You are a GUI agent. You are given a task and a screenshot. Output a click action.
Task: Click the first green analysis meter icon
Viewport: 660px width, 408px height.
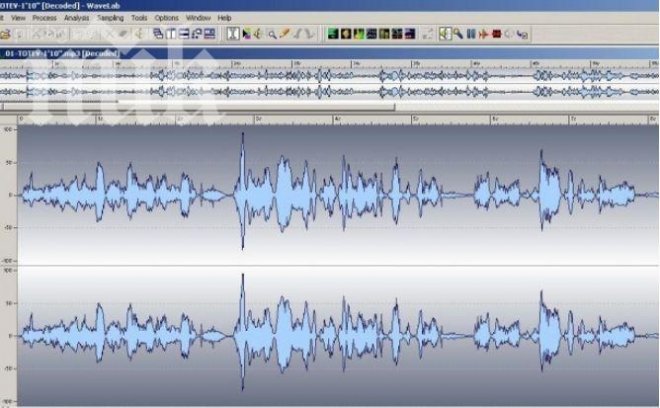(332, 33)
